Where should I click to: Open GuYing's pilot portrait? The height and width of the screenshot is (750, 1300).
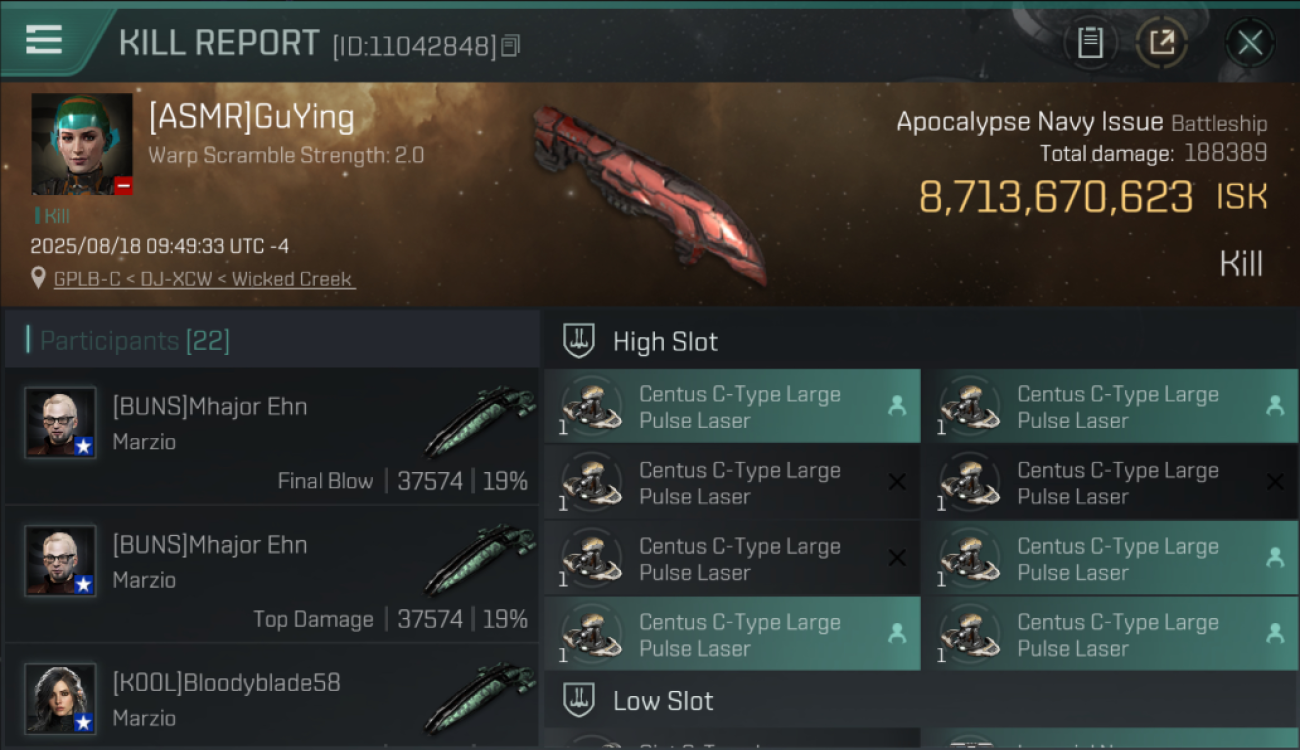click(x=82, y=144)
